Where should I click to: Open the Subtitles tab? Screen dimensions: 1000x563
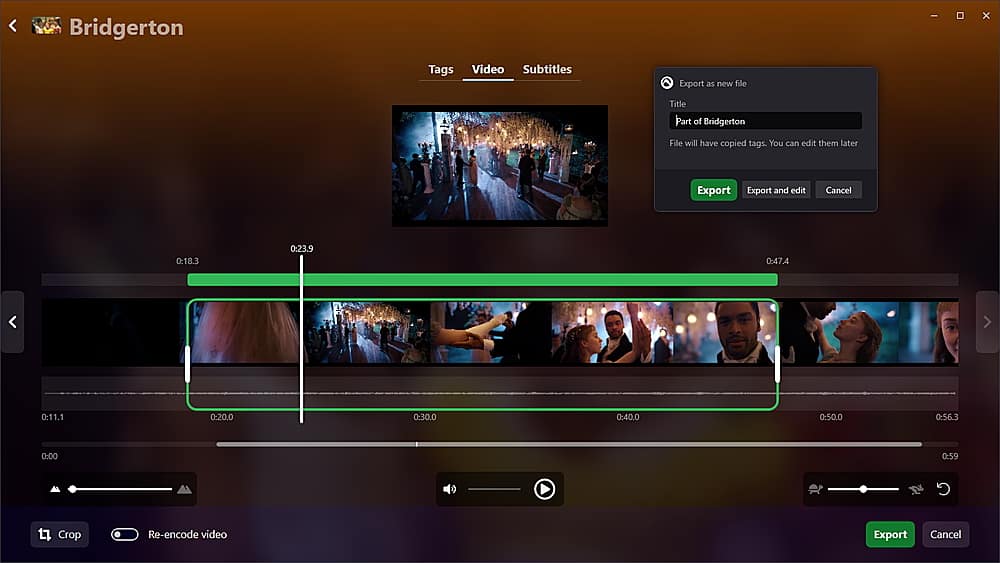pyautogui.click(x=547, y=70)
